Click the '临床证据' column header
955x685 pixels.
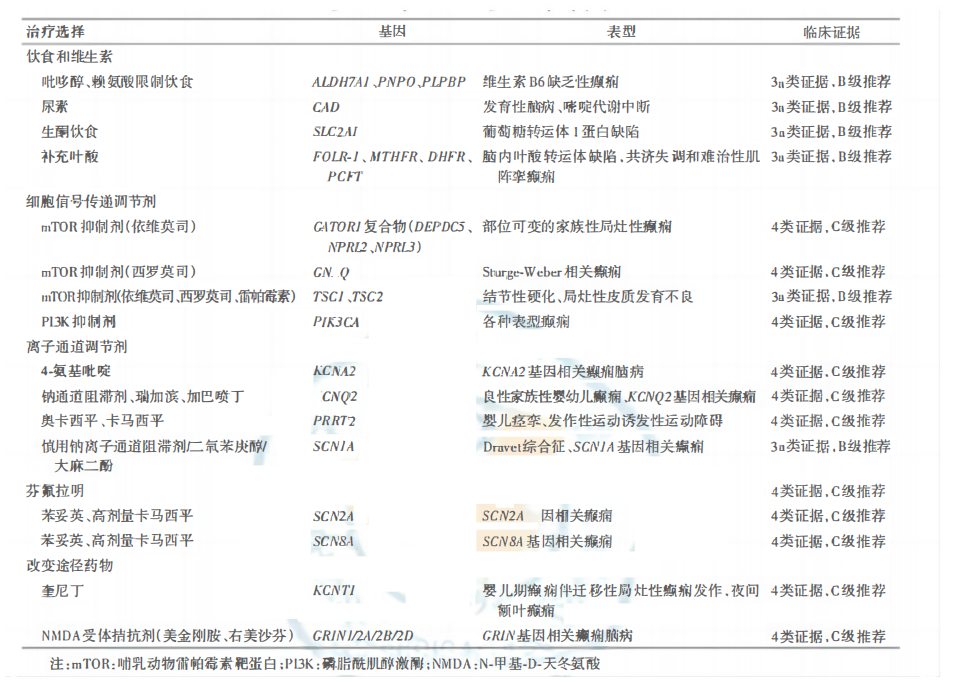point(831,32)
